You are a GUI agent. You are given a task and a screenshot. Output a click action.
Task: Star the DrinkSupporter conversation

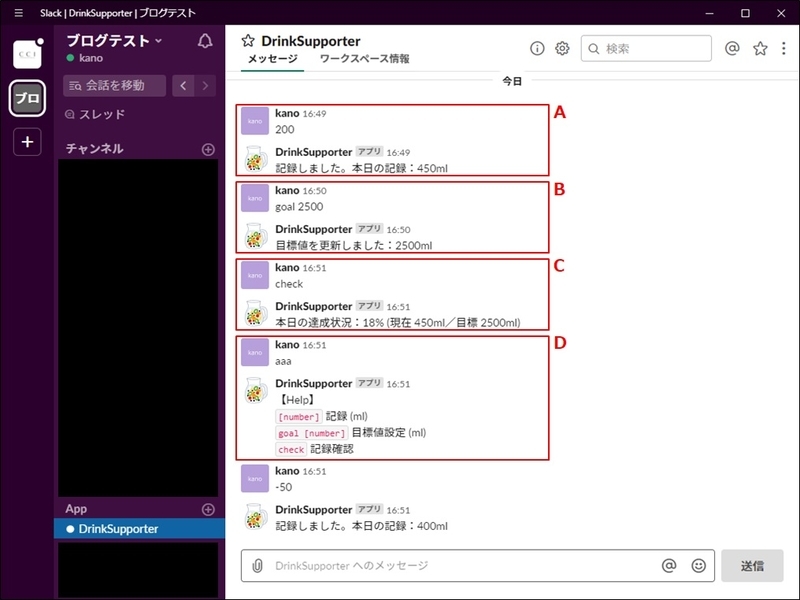click(248, 41)
